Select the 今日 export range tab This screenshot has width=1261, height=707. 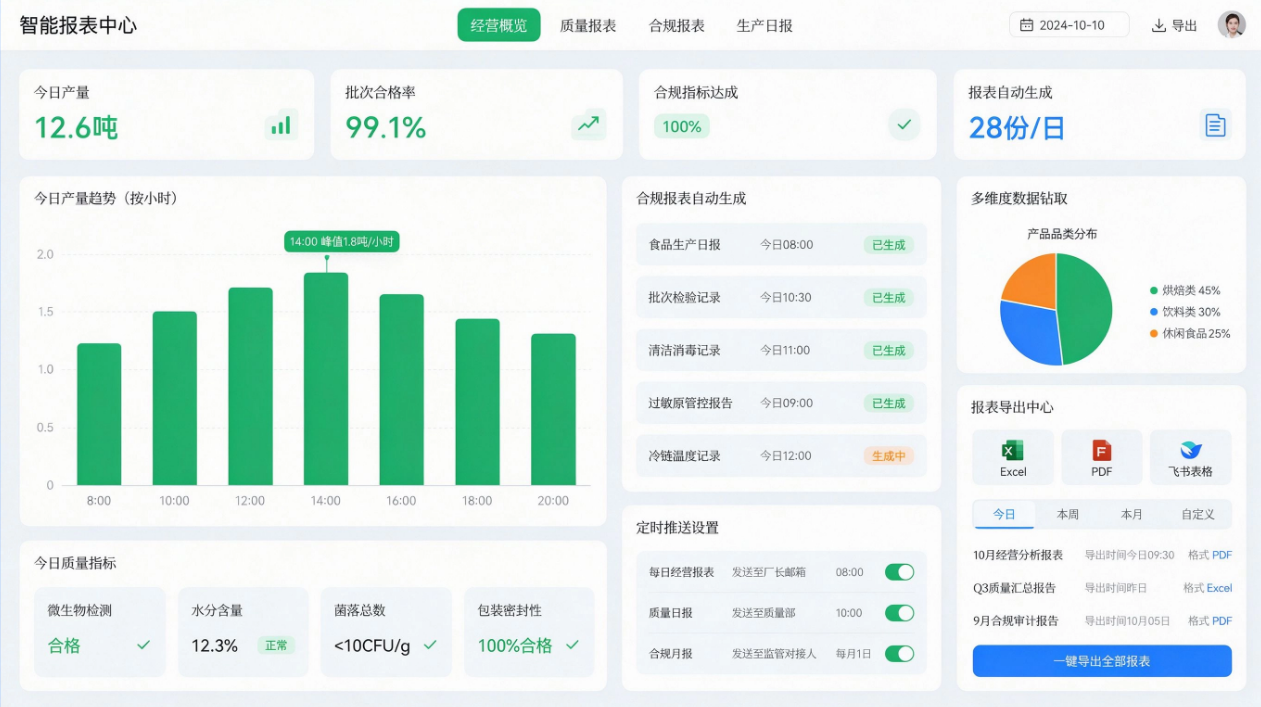click(1004, 514)
